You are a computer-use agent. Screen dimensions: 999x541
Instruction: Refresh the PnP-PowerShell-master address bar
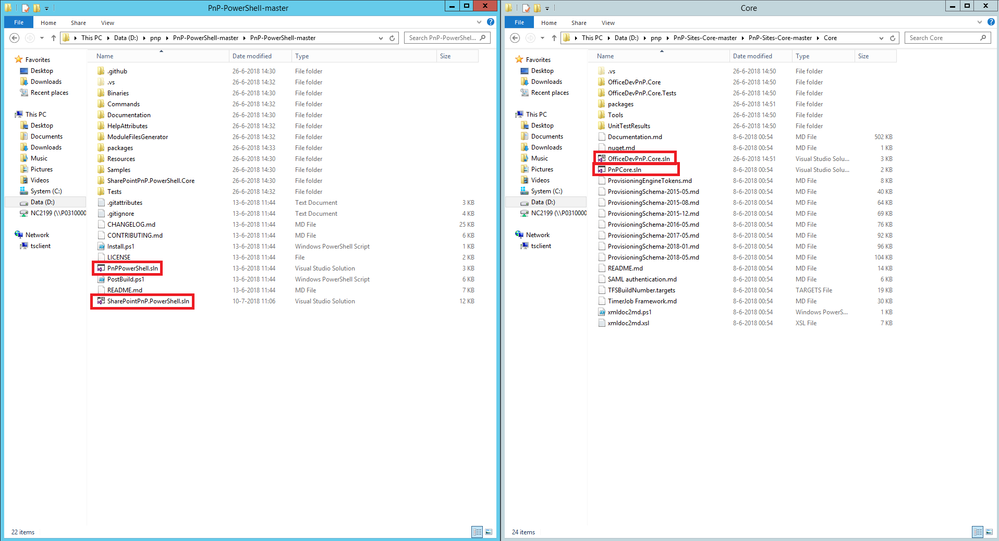pyautogui.click(x=392, y=38)
